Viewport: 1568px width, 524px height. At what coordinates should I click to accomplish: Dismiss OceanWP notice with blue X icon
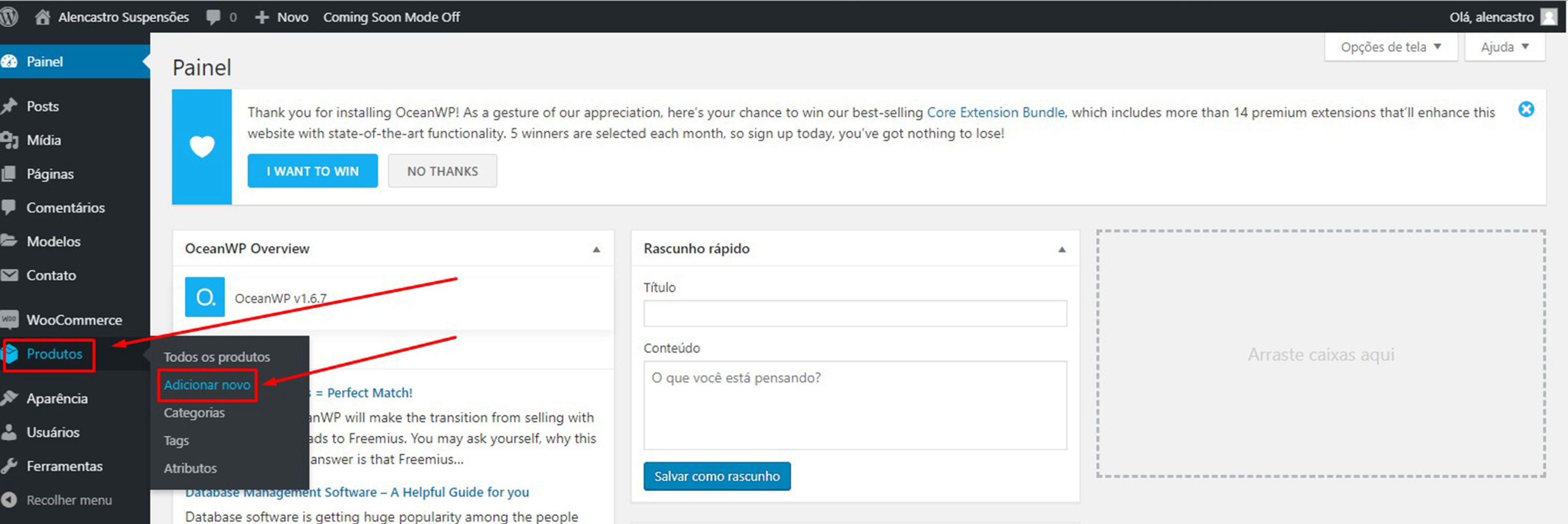1525,109
